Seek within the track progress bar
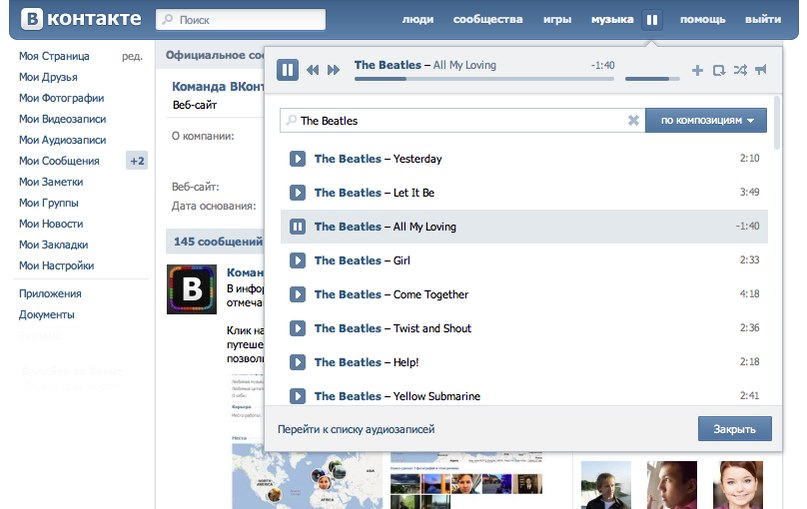The width and height of the screenshot is (807, 509). coord(484,79)
